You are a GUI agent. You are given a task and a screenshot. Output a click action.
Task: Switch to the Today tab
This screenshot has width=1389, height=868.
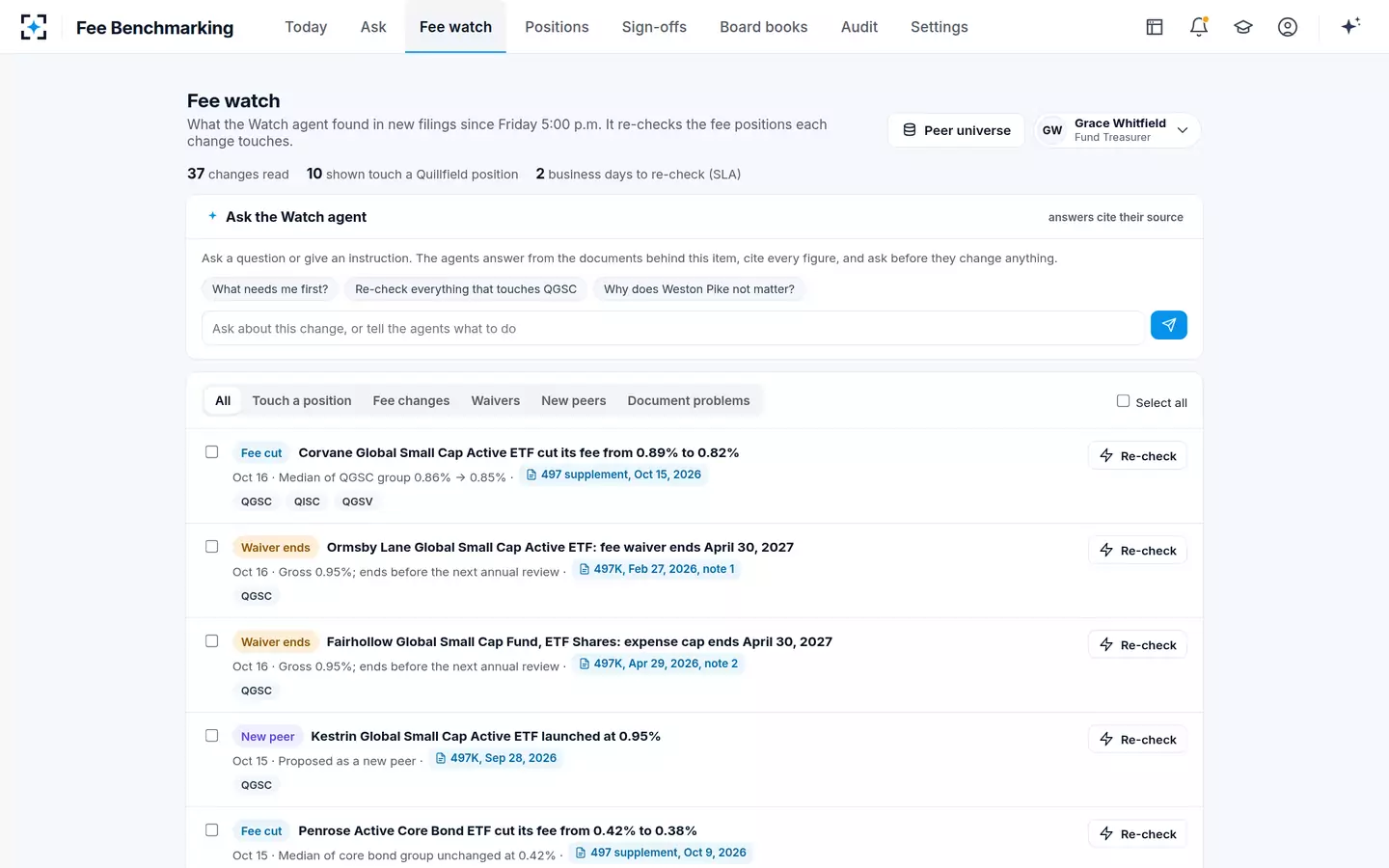click(306, 27)
